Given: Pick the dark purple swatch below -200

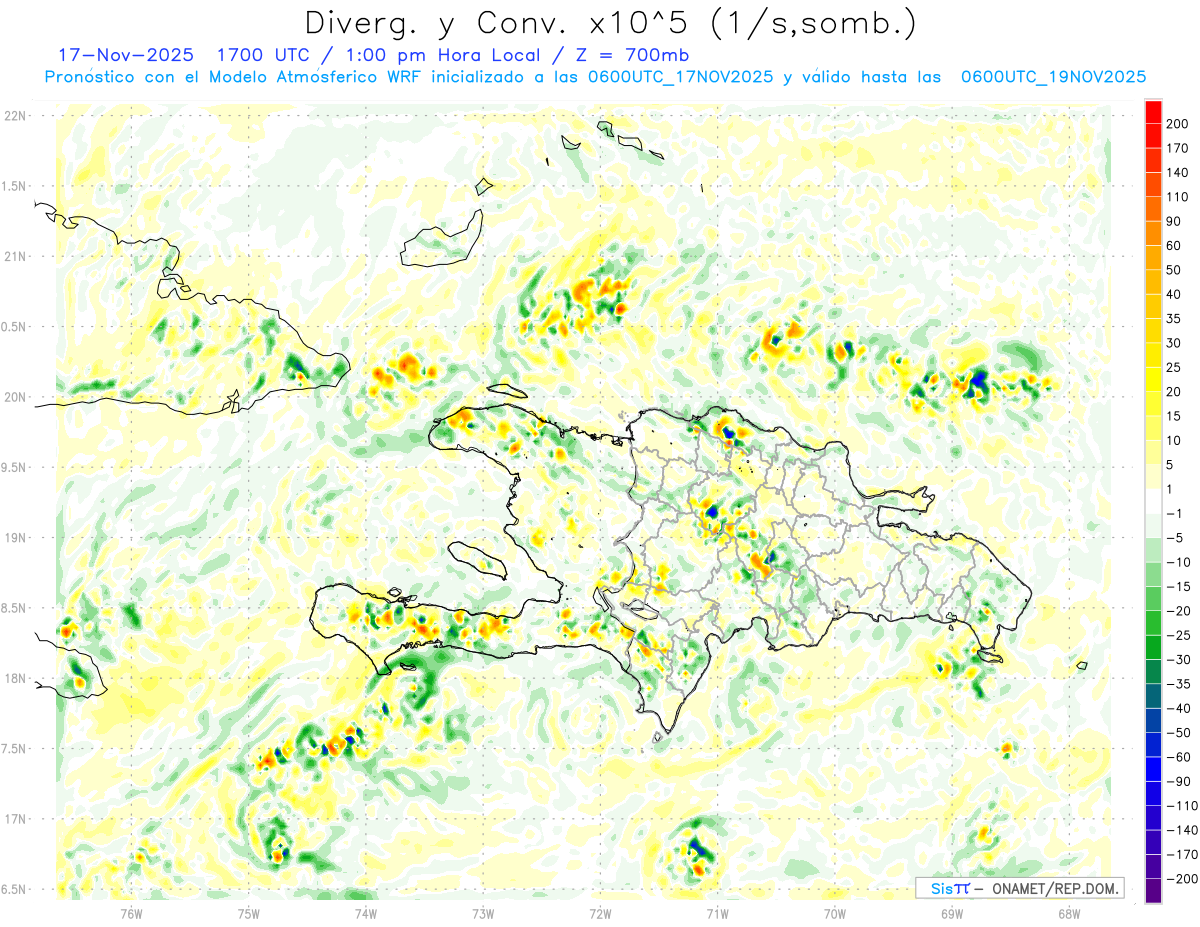Looking at the screenshot, I should coord(1153,891).
